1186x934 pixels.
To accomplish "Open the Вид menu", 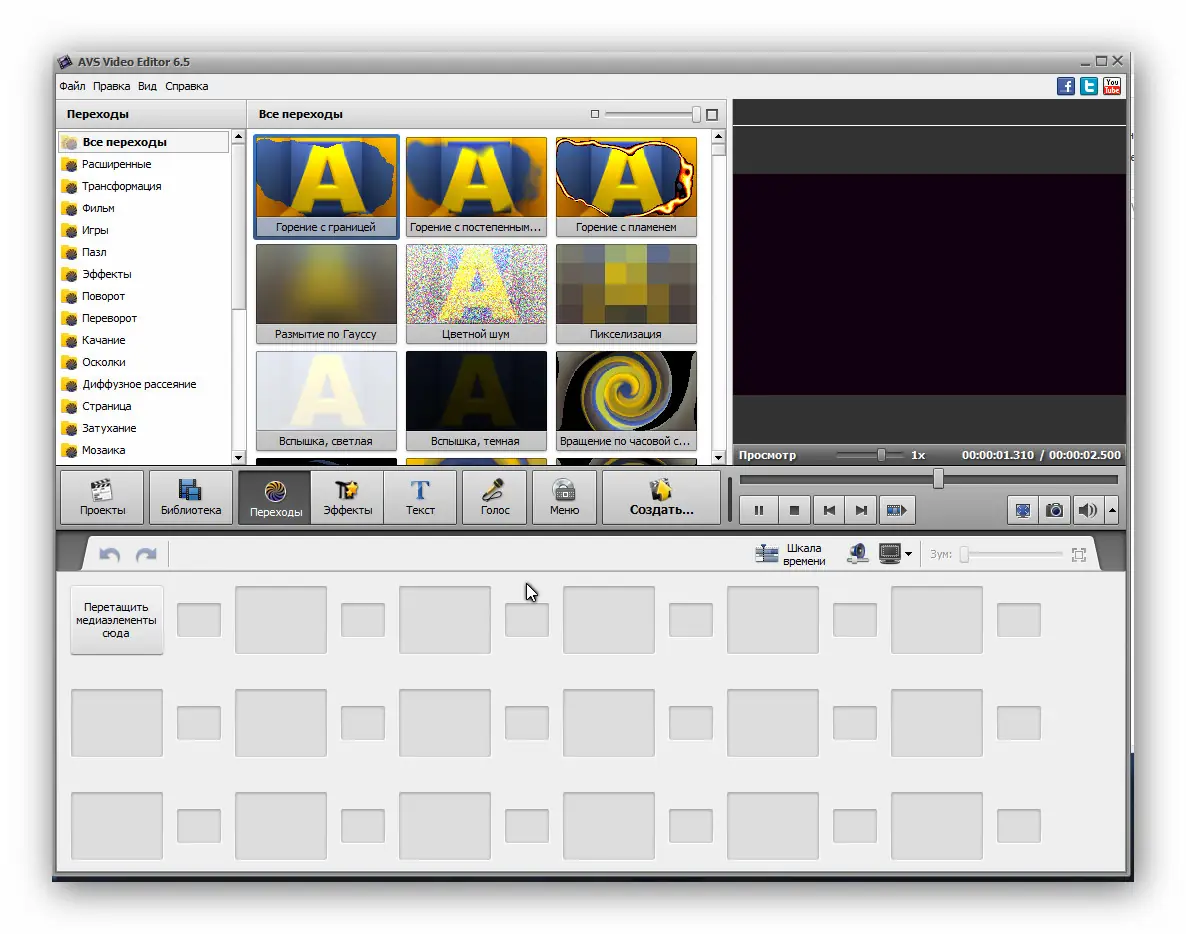I will point(147,86).
